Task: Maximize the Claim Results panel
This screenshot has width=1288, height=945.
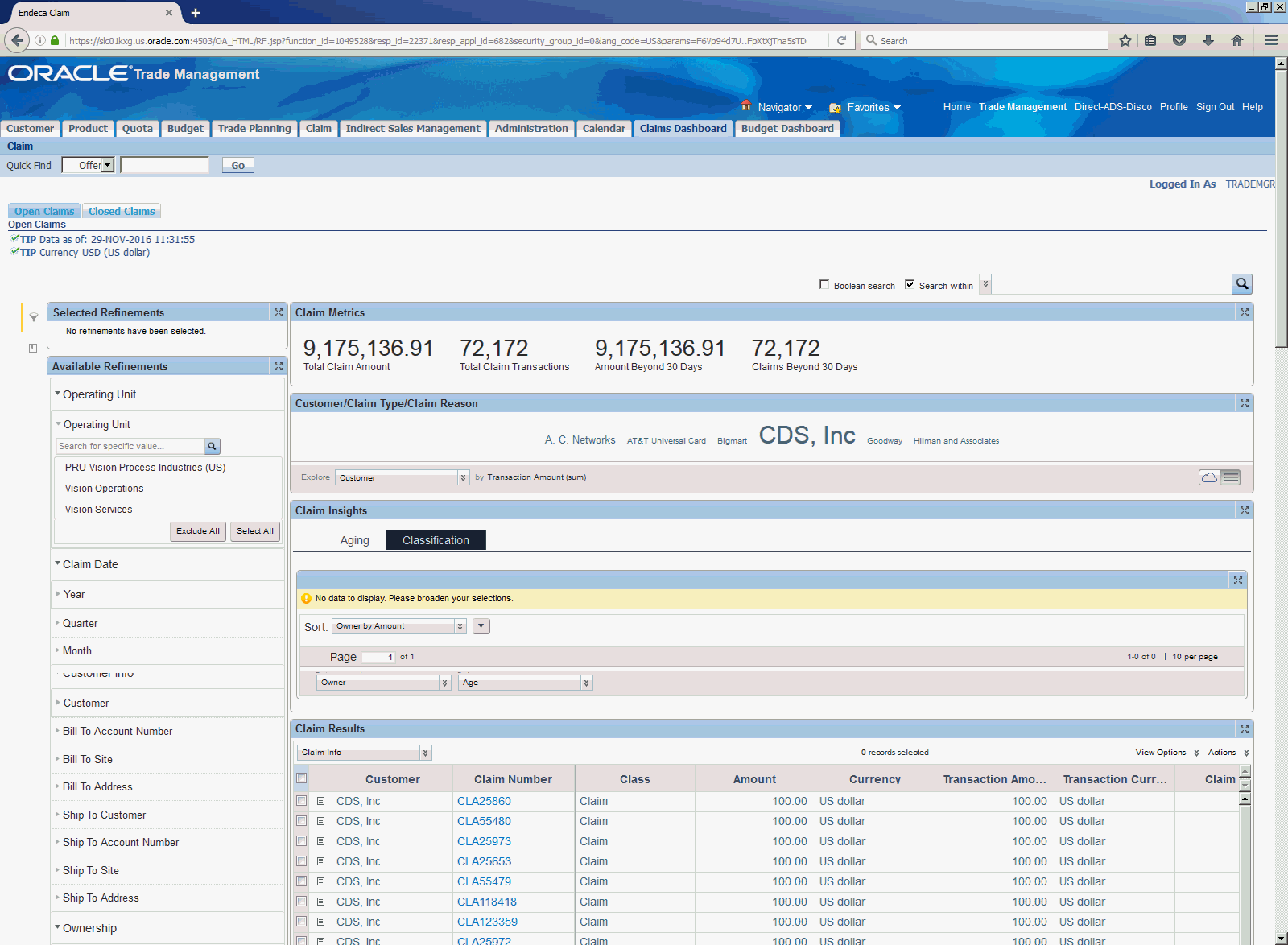Action: (1245, 728)
